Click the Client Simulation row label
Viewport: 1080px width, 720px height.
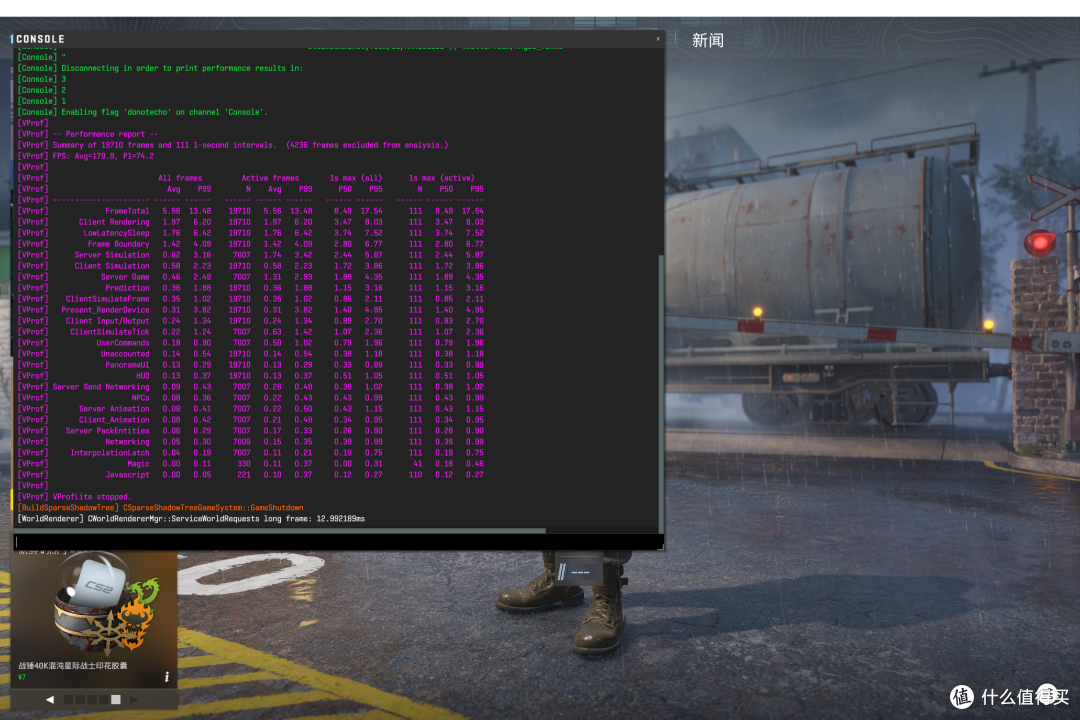(x=112, y=267)
